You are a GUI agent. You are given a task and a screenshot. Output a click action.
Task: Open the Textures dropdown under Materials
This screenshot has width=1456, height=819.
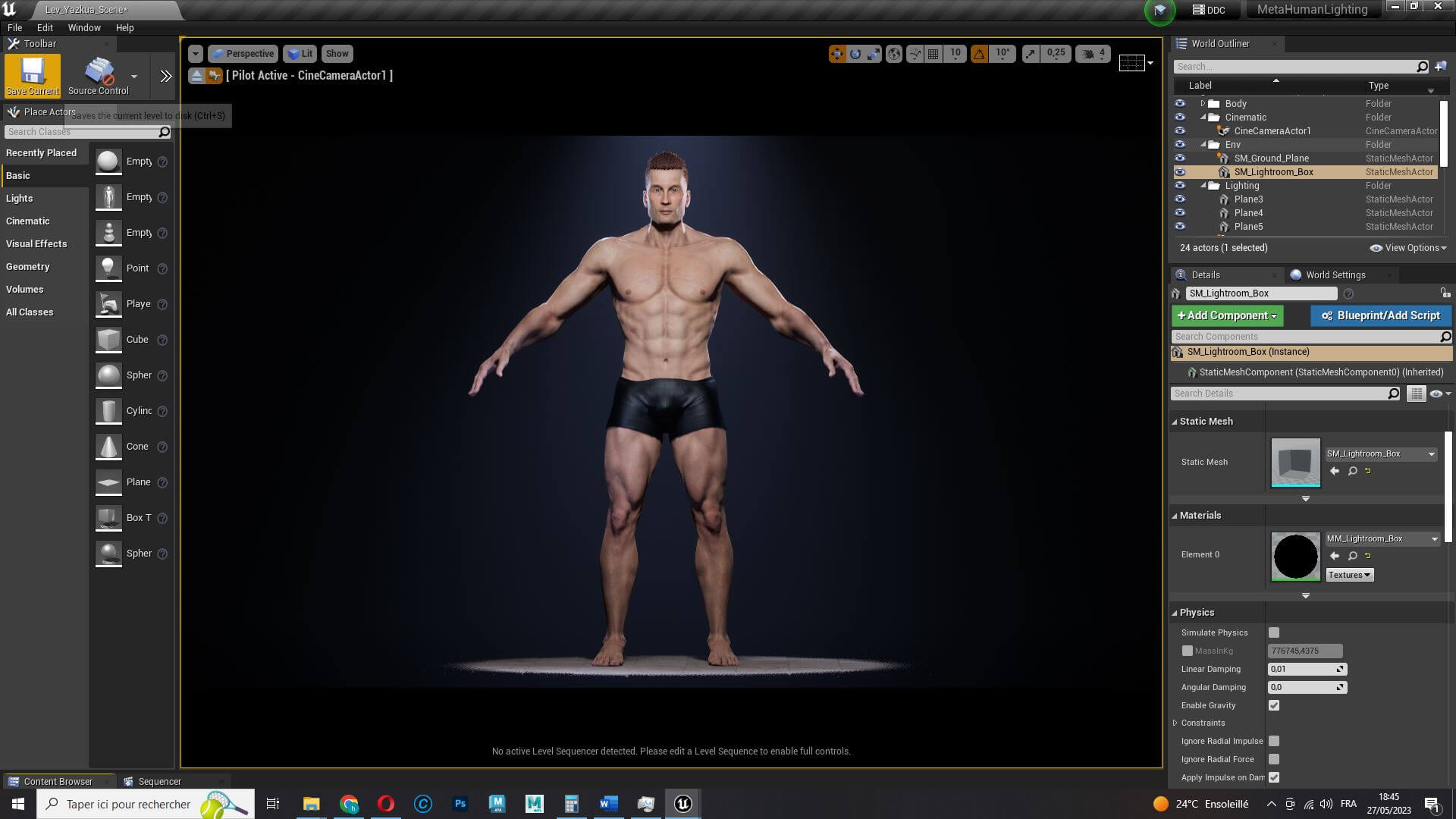pyautogui.click(x=1349, y=575)
